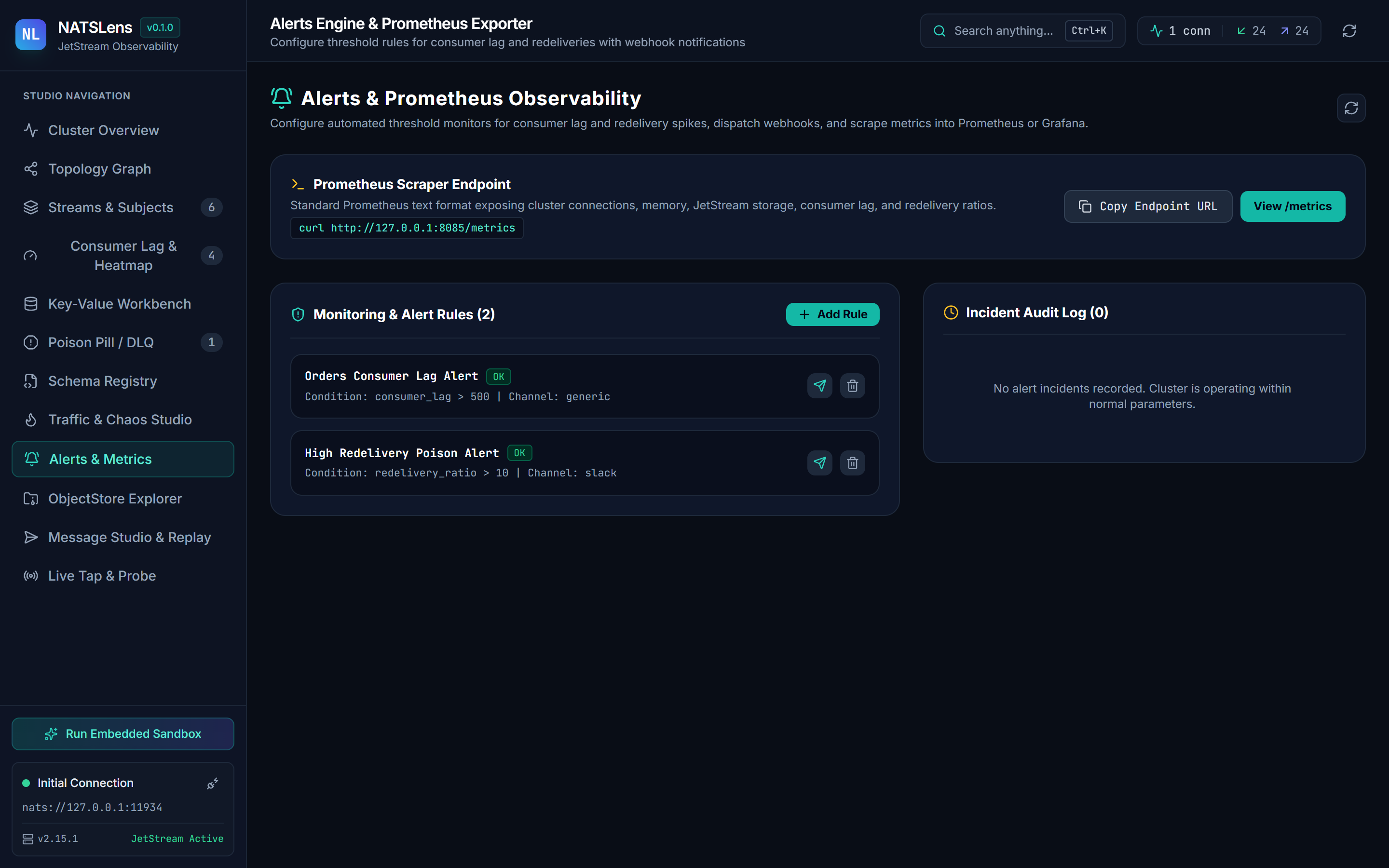This screenshot has width=1389, height=868.
Task: Click the pulse icon beside 1 conn
Action: (1157, 31)
